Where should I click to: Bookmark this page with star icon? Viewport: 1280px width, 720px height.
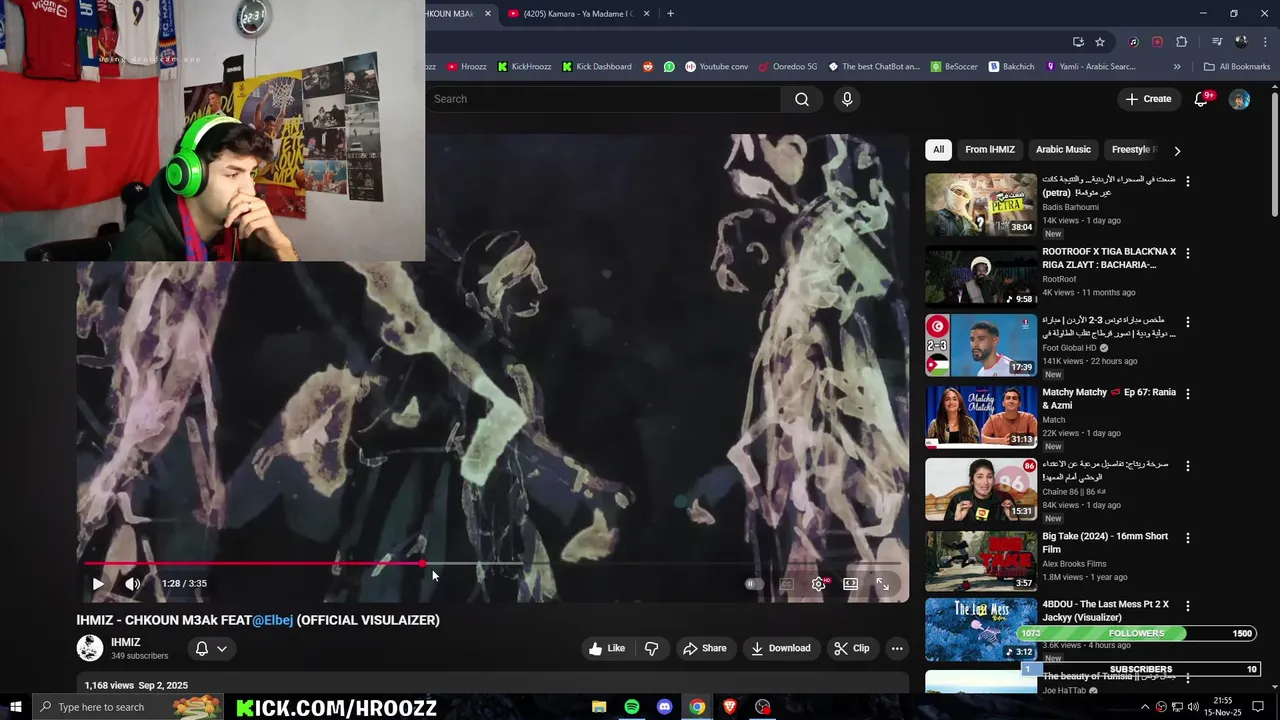pos(1100,42)
